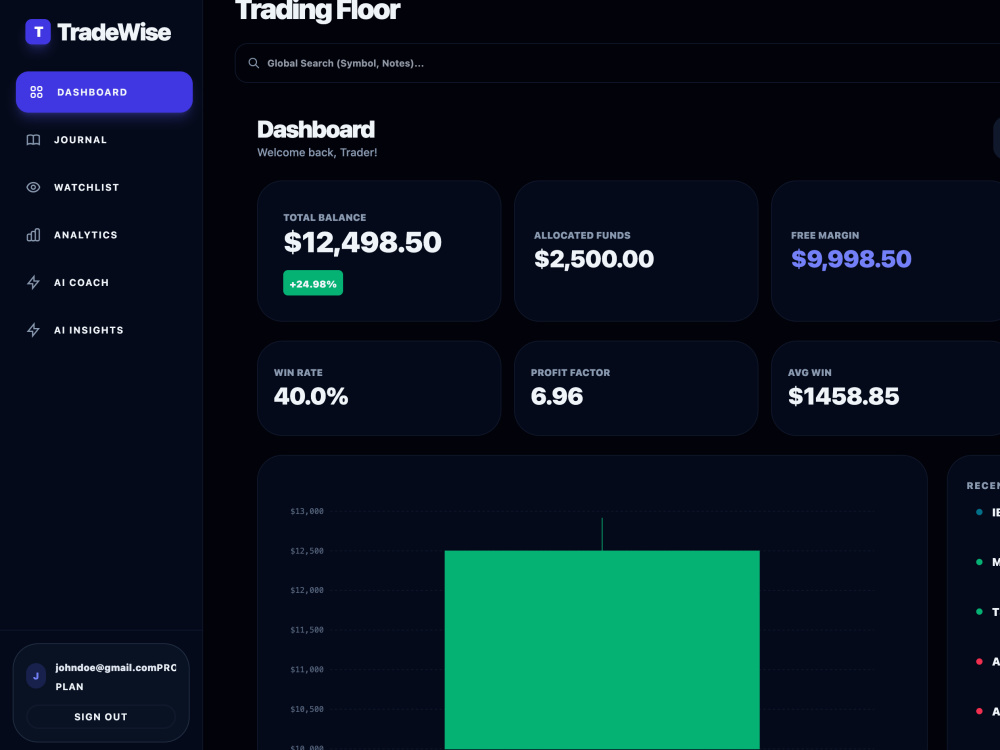Click the Allocated Funds $2,500.00 value

[594, 259]
